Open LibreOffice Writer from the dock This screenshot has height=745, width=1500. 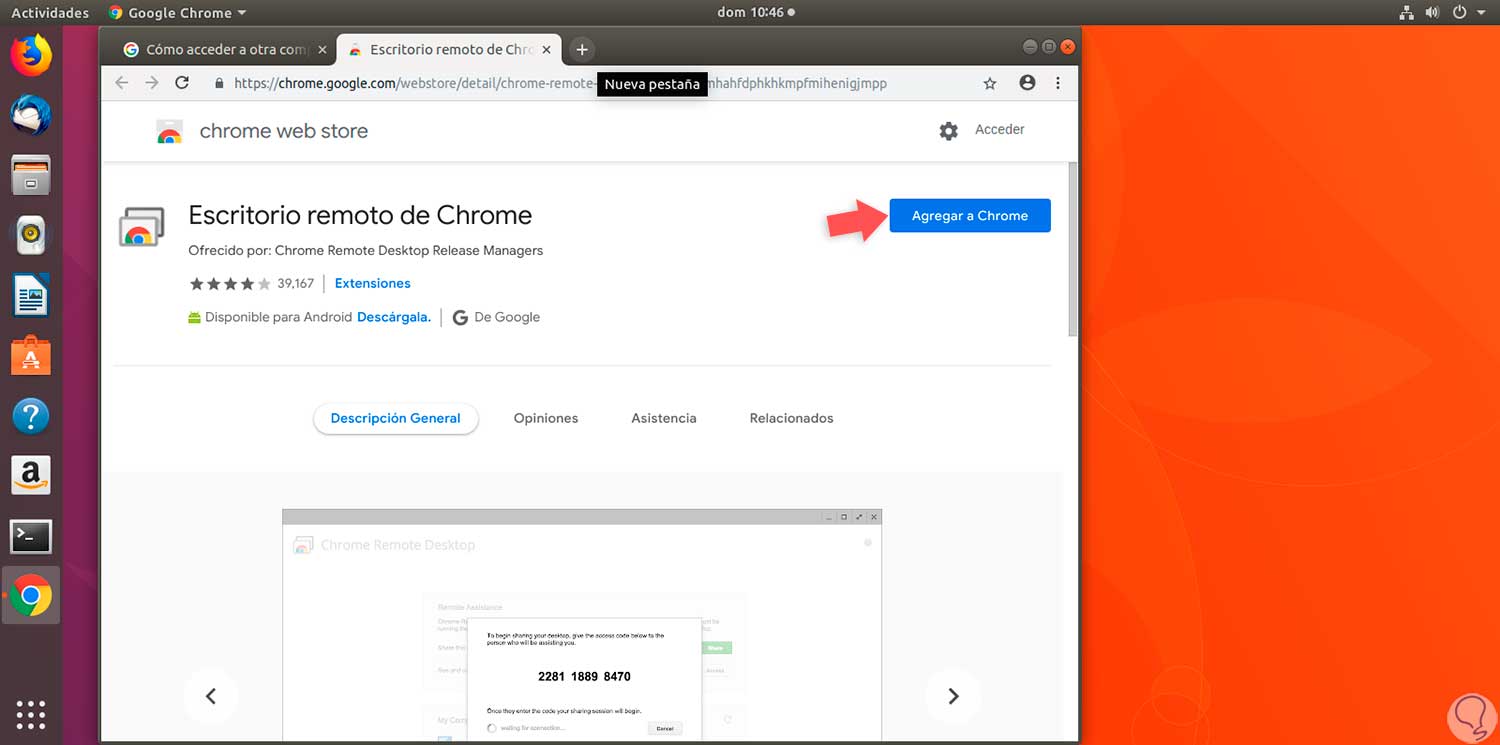click(31, 296)
